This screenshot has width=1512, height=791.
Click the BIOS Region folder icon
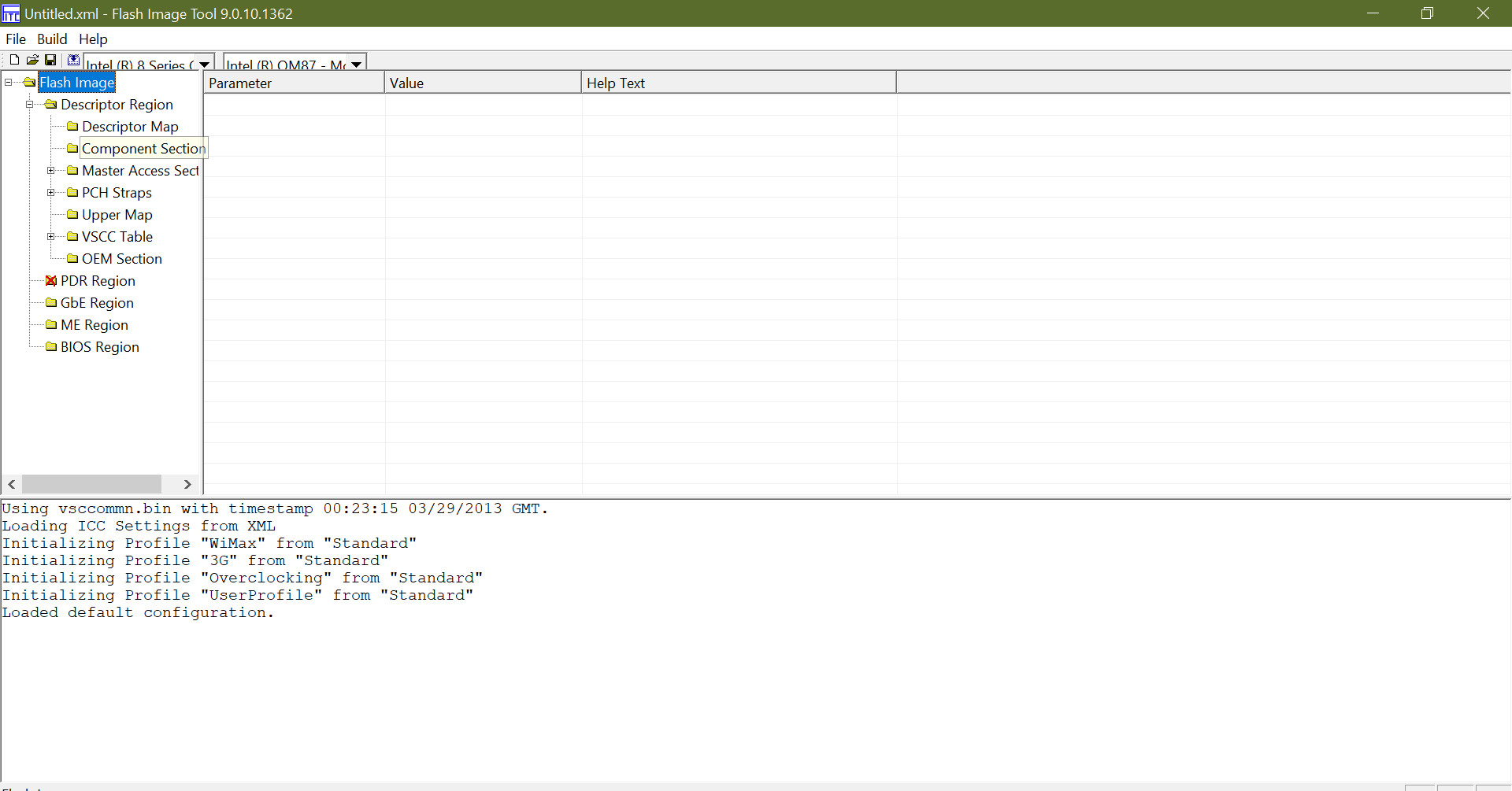[x=51, y=347]
